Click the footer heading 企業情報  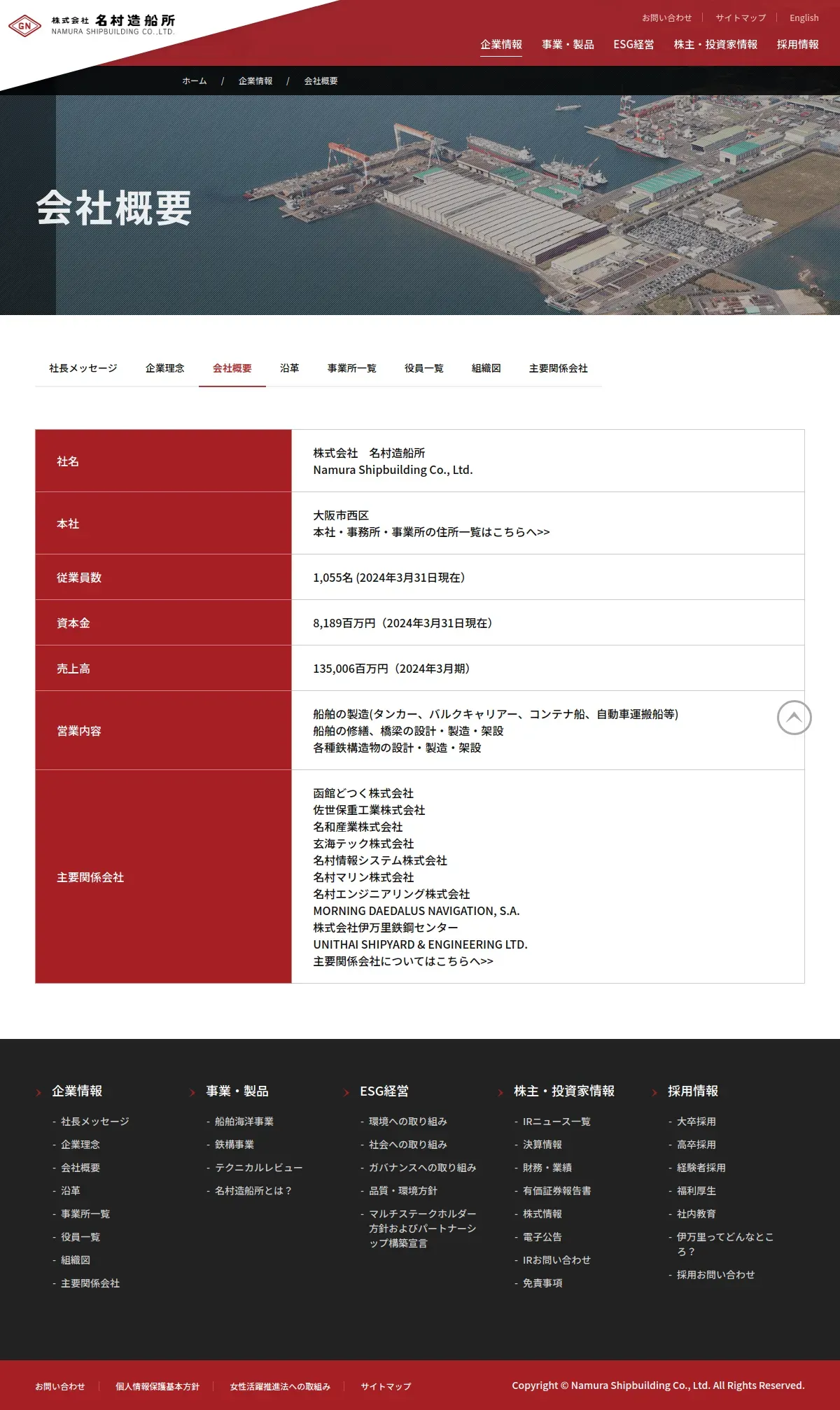coord(77,1091)
